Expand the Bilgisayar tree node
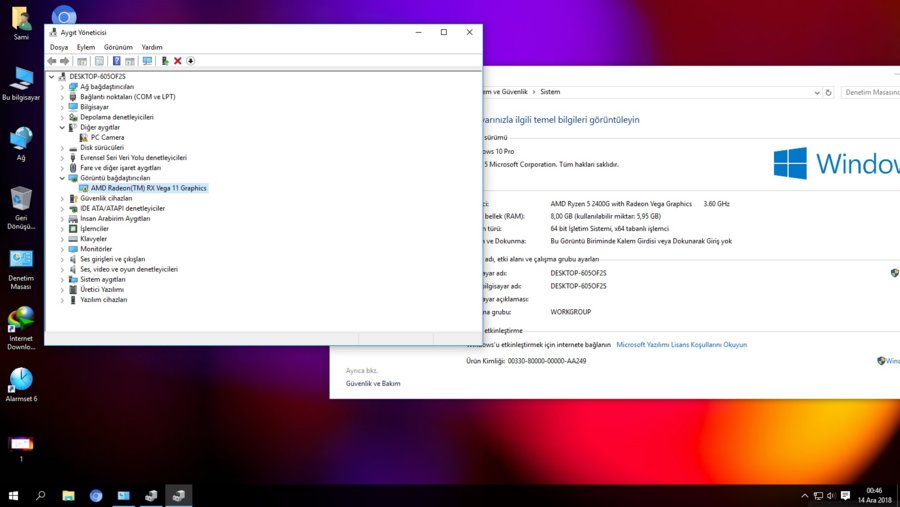 62,107
